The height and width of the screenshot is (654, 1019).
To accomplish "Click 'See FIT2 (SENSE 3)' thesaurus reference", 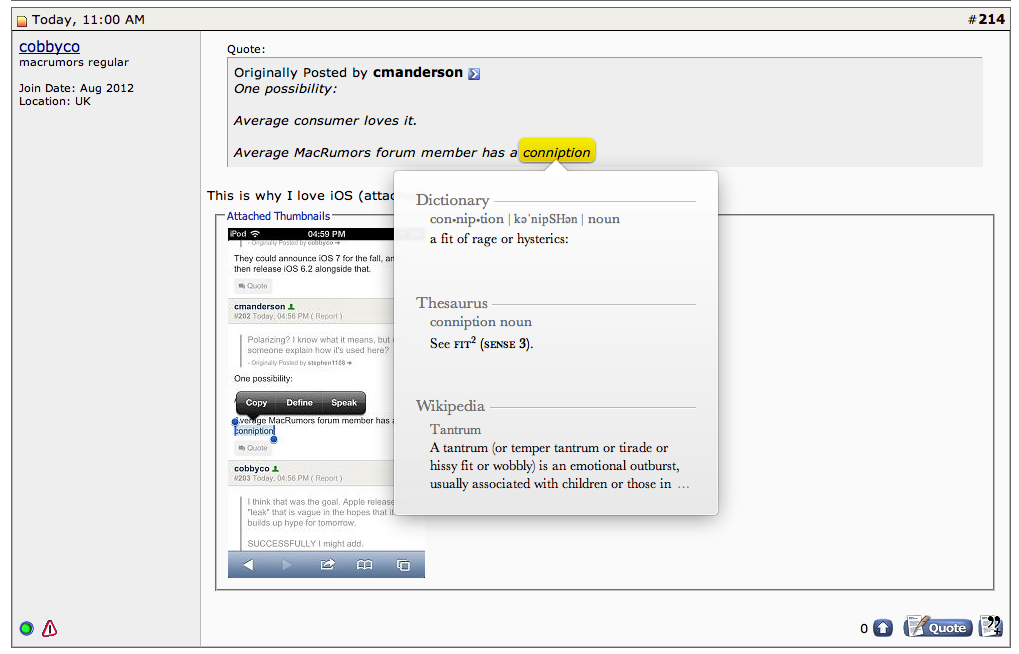I will coord(481,343).
